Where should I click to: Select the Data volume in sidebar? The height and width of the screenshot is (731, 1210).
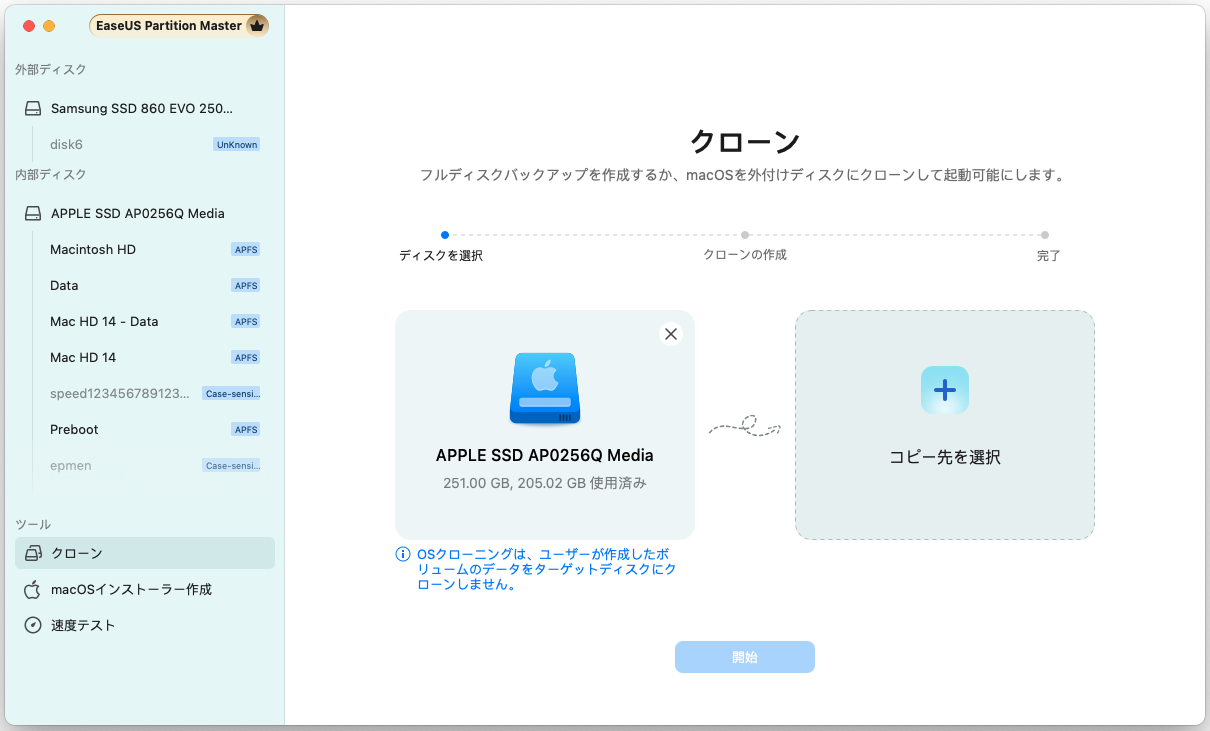click(64, 286)
